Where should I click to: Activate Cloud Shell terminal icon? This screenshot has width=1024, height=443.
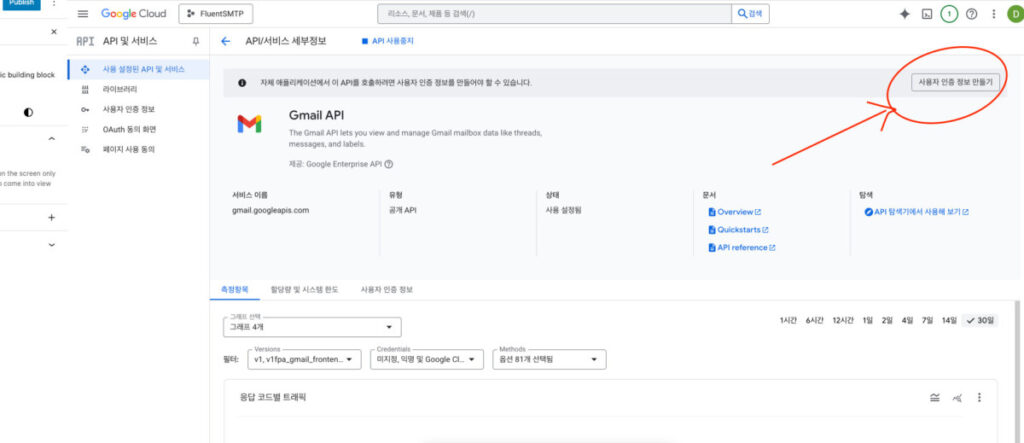926,14
